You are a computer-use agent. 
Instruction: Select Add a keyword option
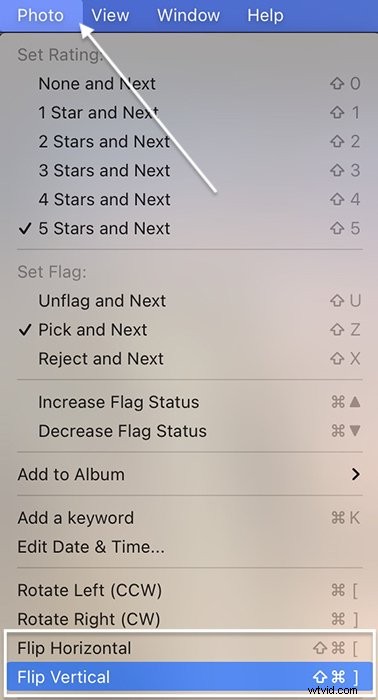click(189, 518)
